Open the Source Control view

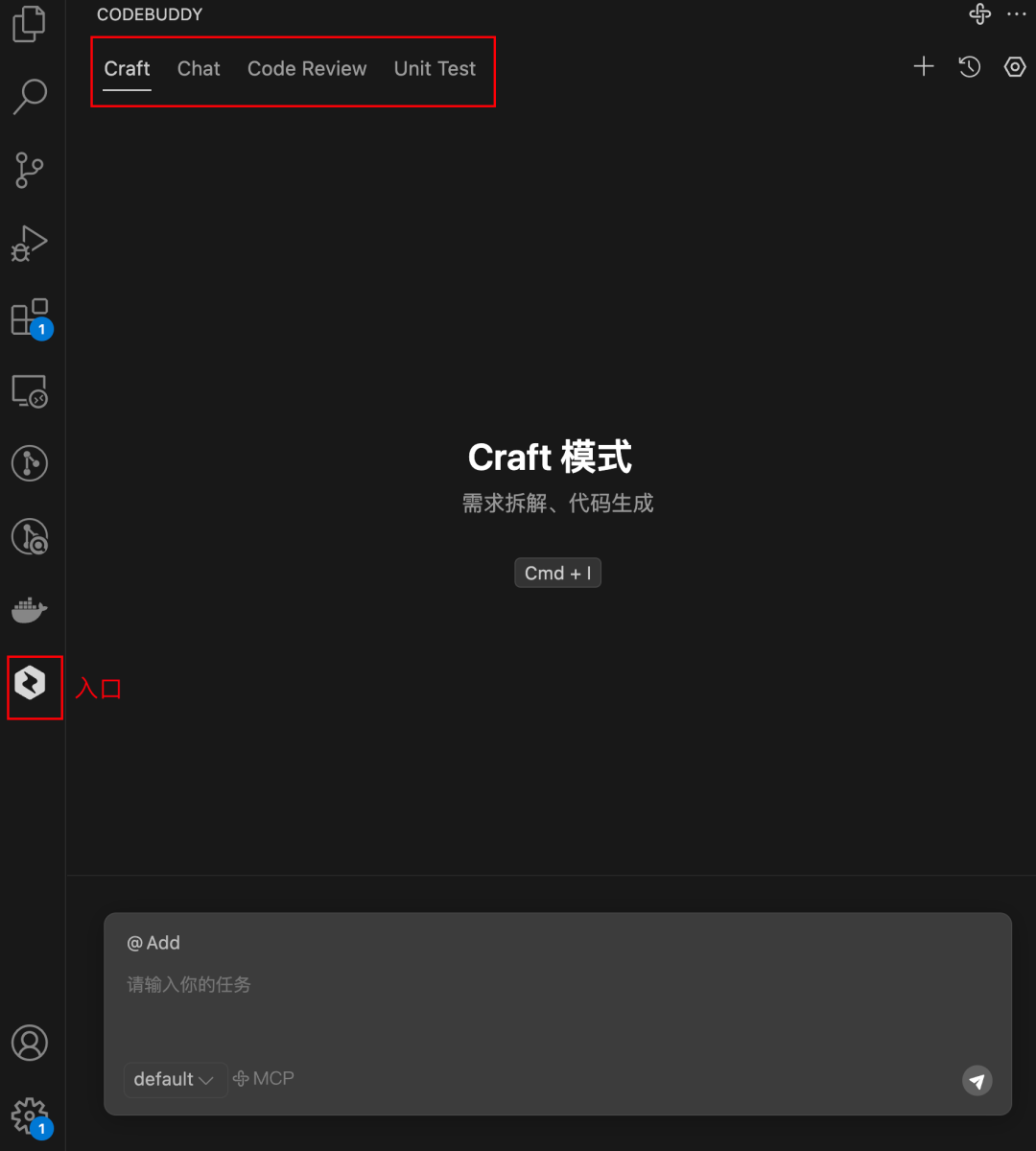[x=30, y=170]
